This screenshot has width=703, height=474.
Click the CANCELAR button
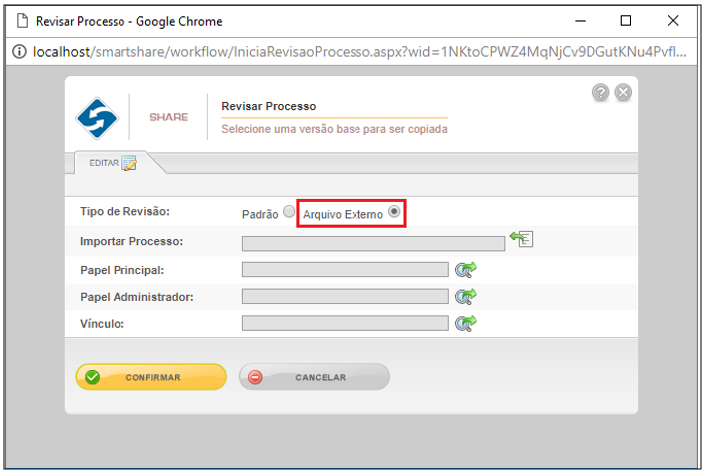(x=314, y=377)
